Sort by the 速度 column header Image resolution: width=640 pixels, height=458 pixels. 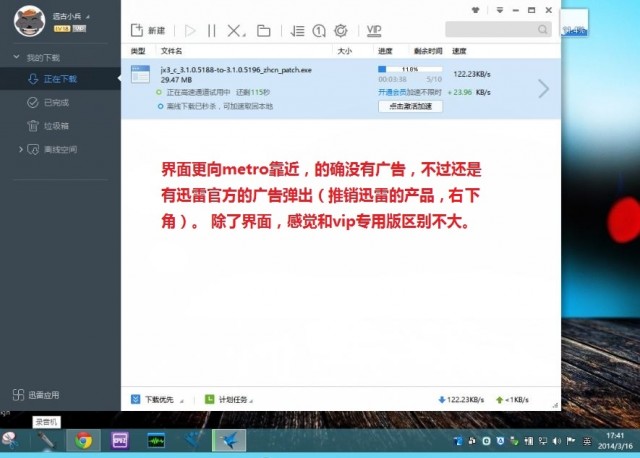click(459, 51)
